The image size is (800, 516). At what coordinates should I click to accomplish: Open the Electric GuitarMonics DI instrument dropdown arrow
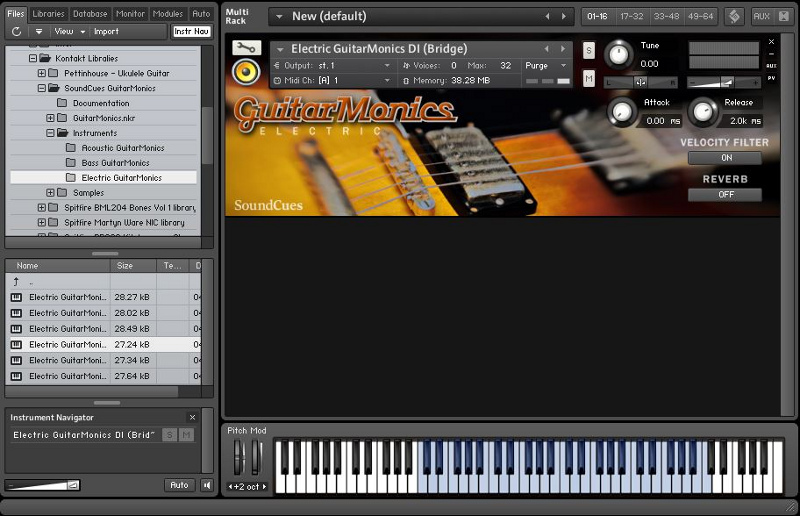tap(280, 50)
